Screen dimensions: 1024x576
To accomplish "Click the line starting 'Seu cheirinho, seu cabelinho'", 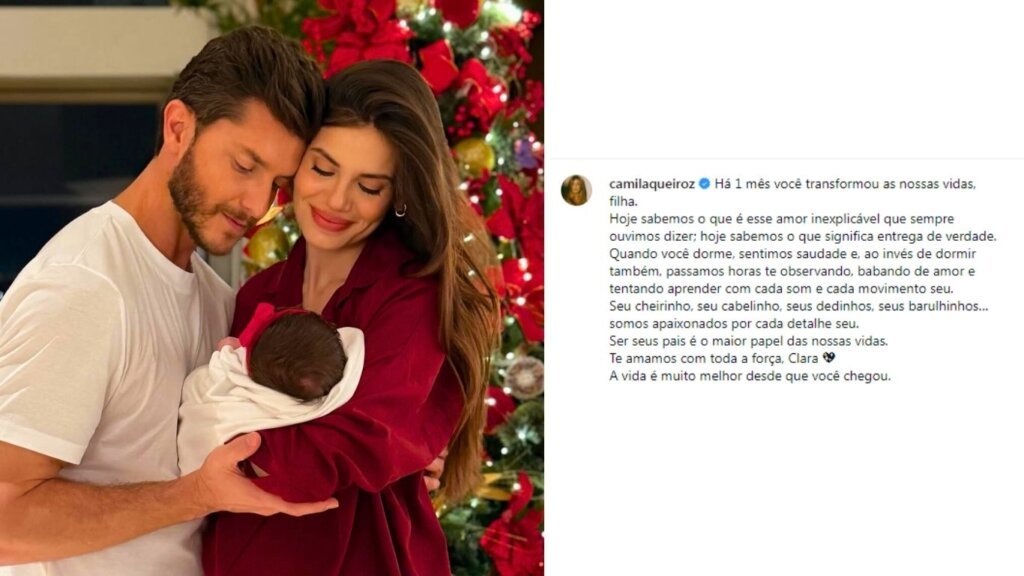I will tap(798, 306).
